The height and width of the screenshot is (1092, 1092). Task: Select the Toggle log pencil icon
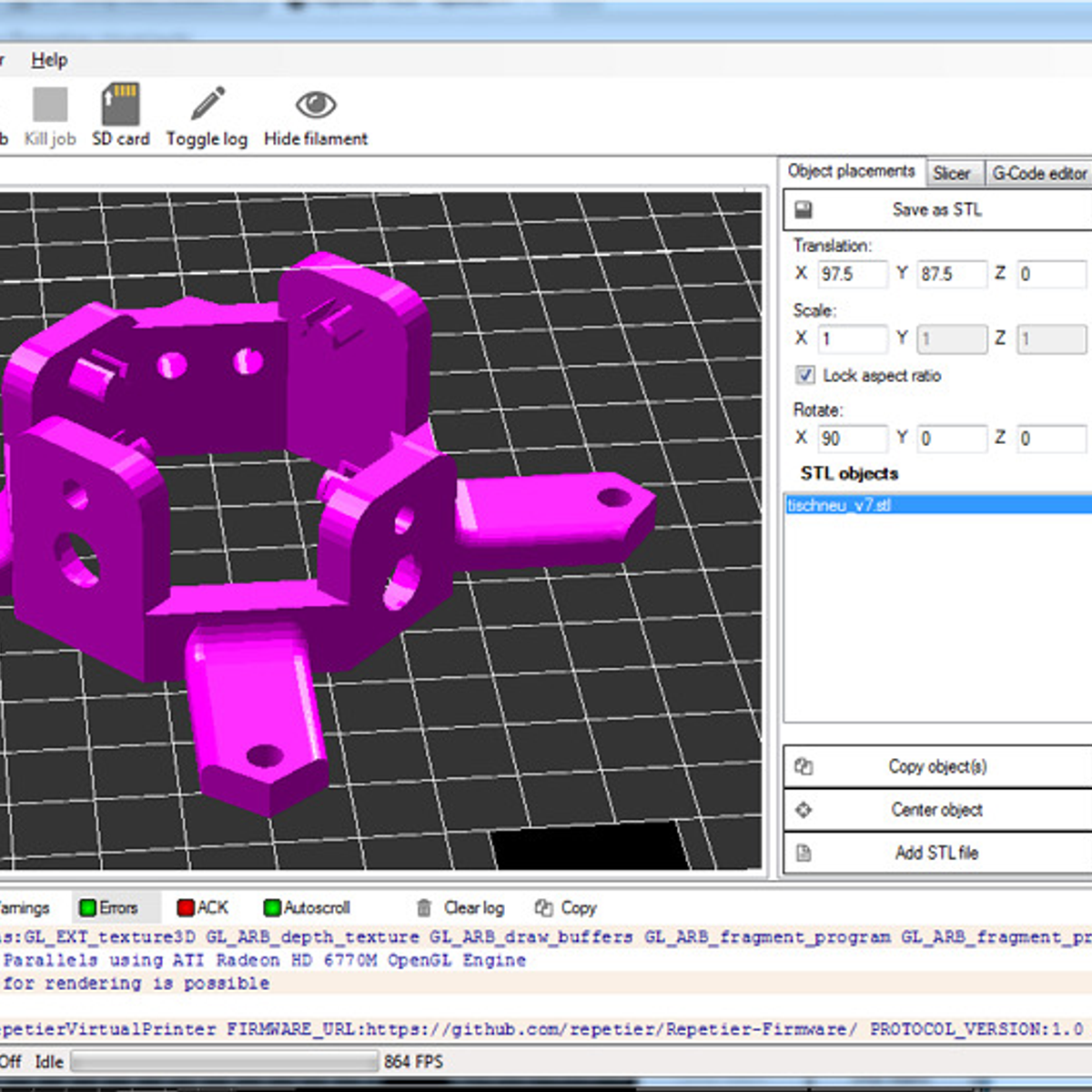coord(206,103)
